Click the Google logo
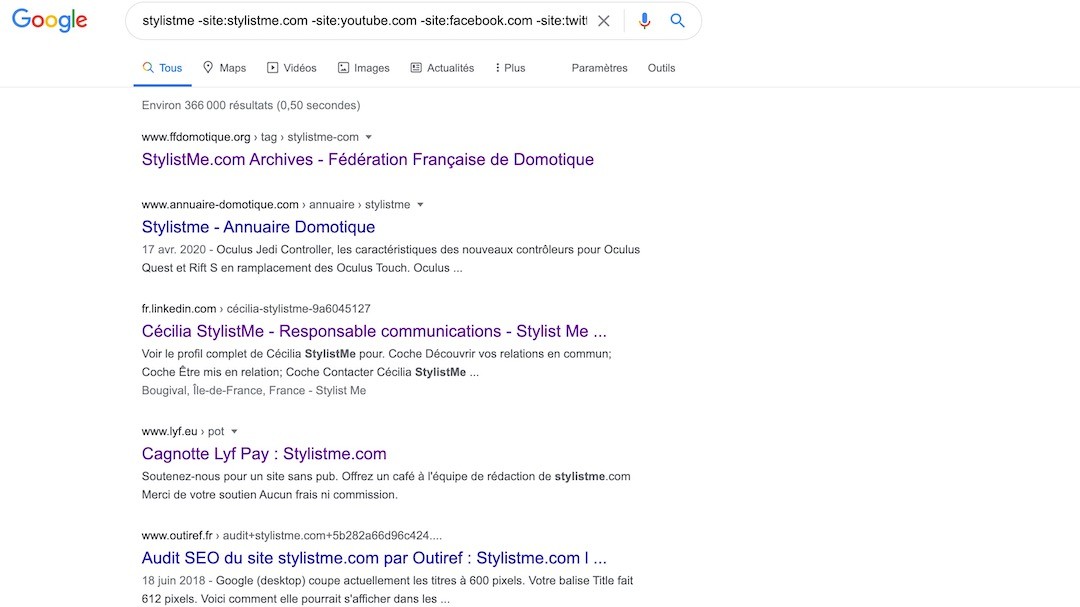1080x607 pixels. [x=50, y=21]
